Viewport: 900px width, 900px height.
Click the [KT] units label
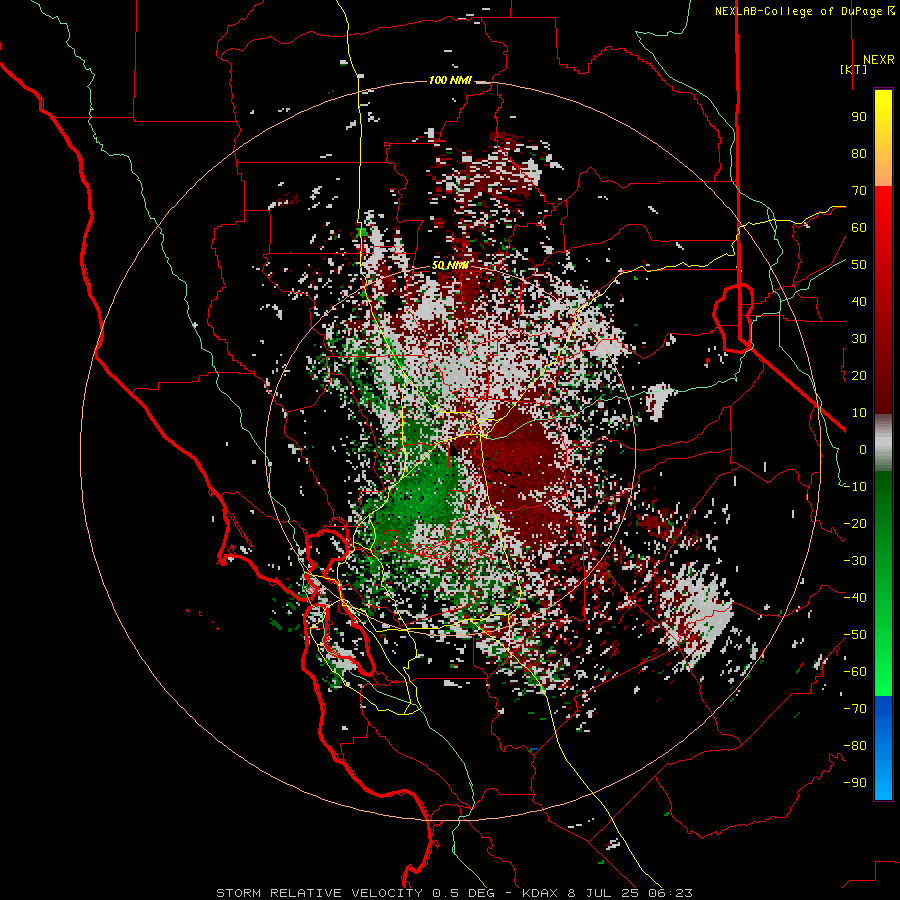[853, 69]
